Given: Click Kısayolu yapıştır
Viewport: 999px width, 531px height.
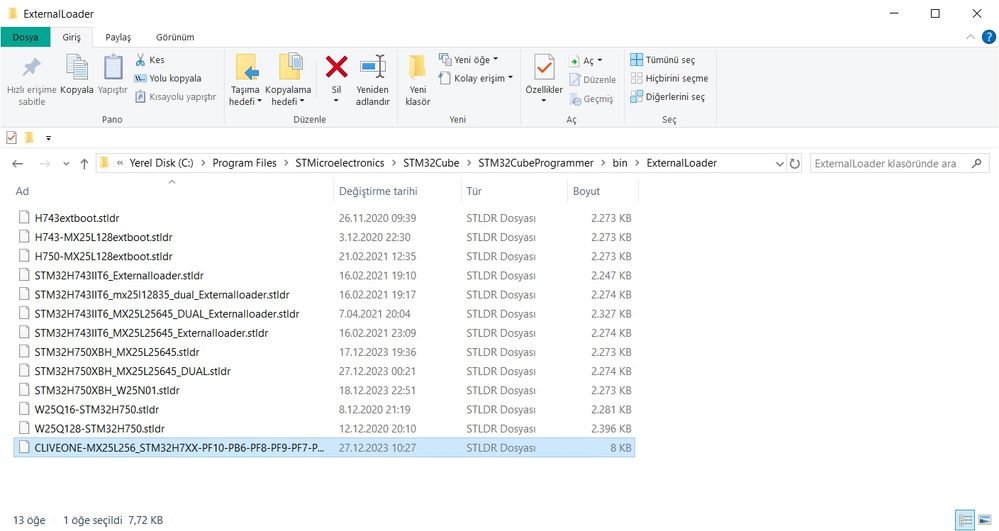Looking at the screenshot, I should (x=176, y=97).
